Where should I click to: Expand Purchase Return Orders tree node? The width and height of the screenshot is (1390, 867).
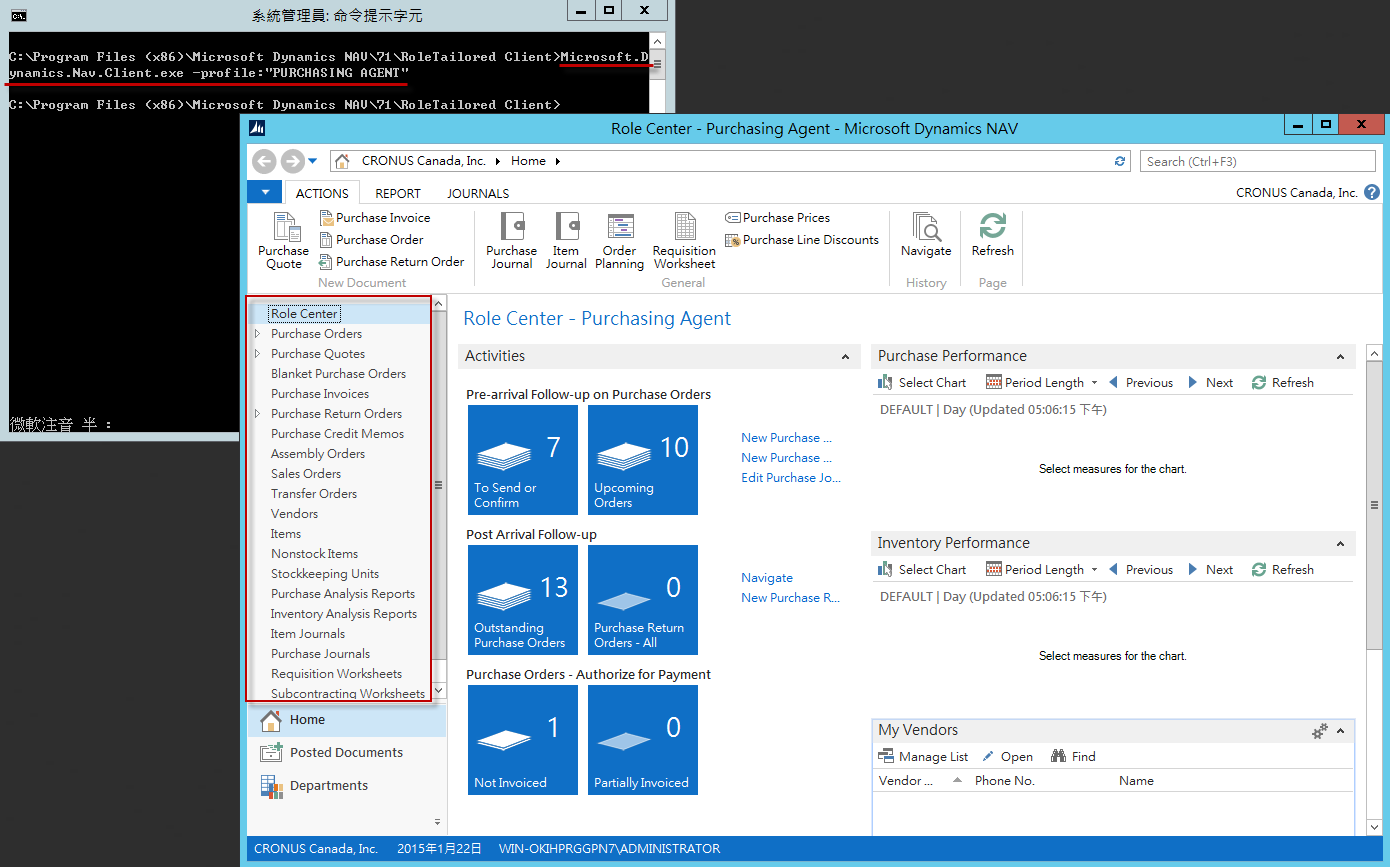257,414
